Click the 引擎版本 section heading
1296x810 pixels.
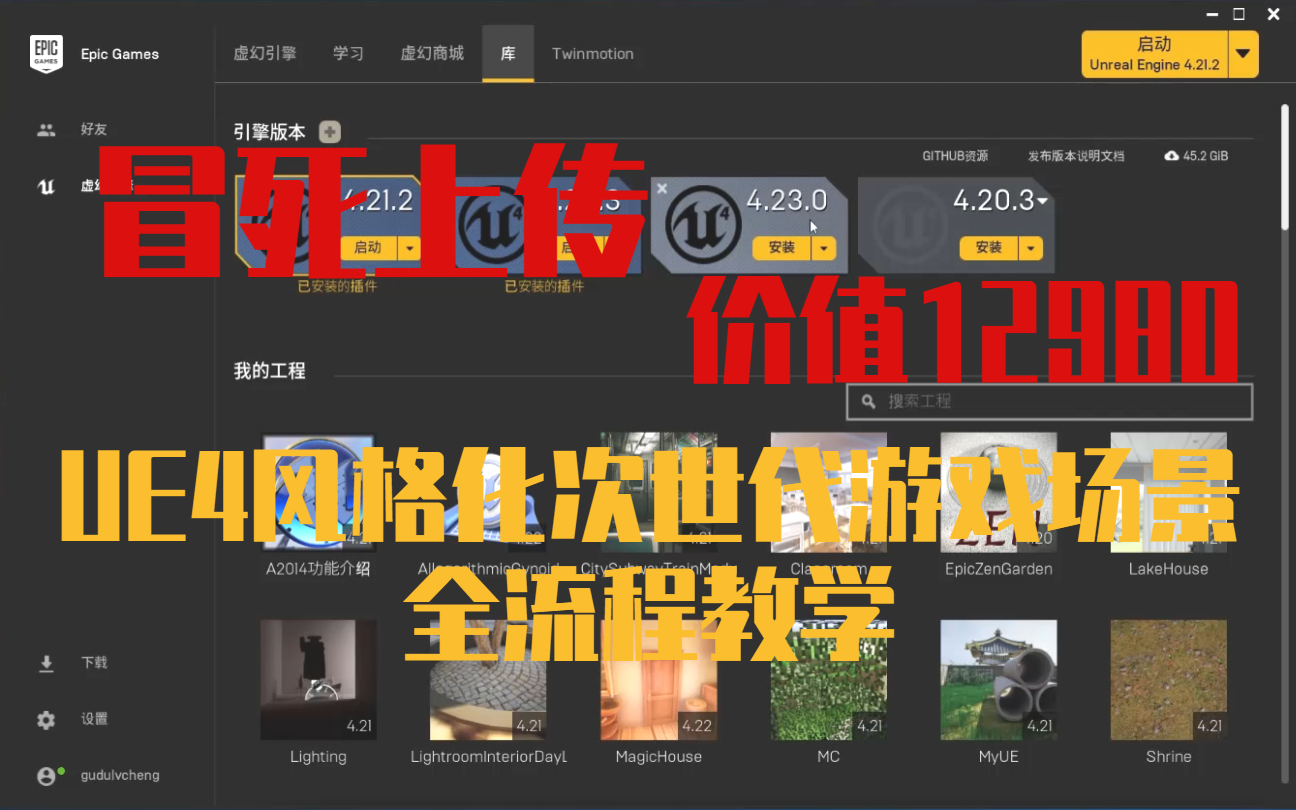(269, 132)
